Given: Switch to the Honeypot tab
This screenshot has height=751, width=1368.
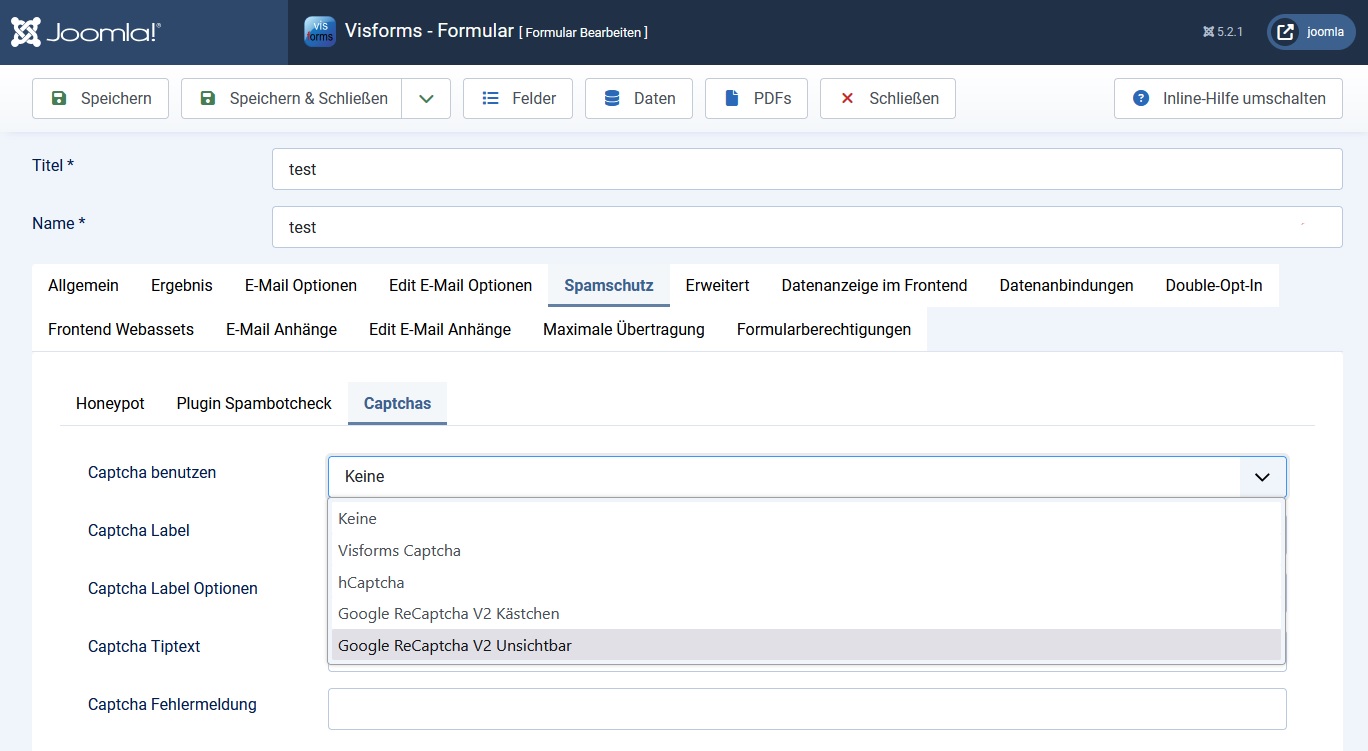Looking at the screenshot, I should (110, 403).
